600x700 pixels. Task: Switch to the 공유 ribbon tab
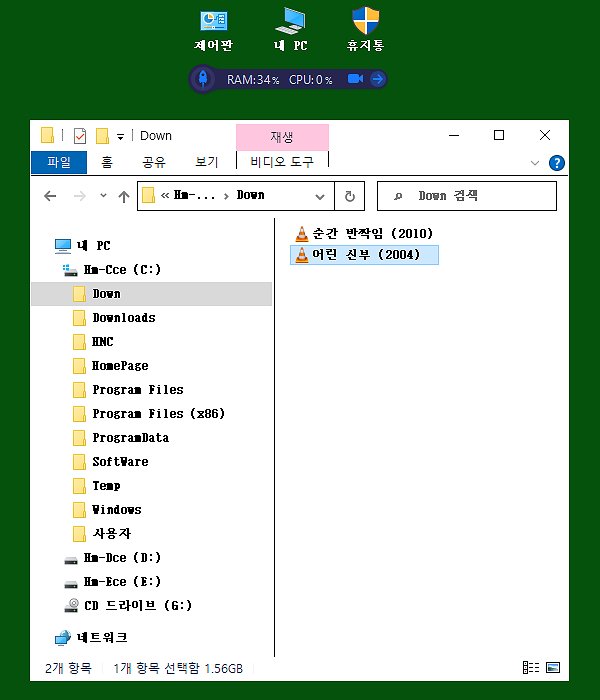coord(154,162)
